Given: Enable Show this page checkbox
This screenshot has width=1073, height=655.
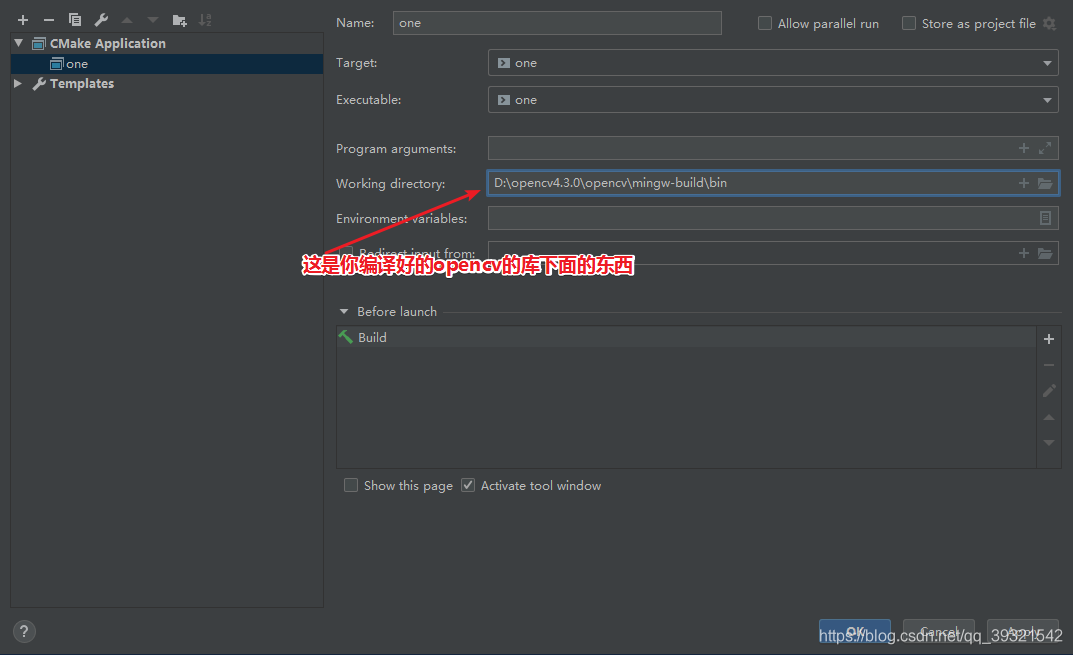Looking at the screenshot, I should 351,485.
